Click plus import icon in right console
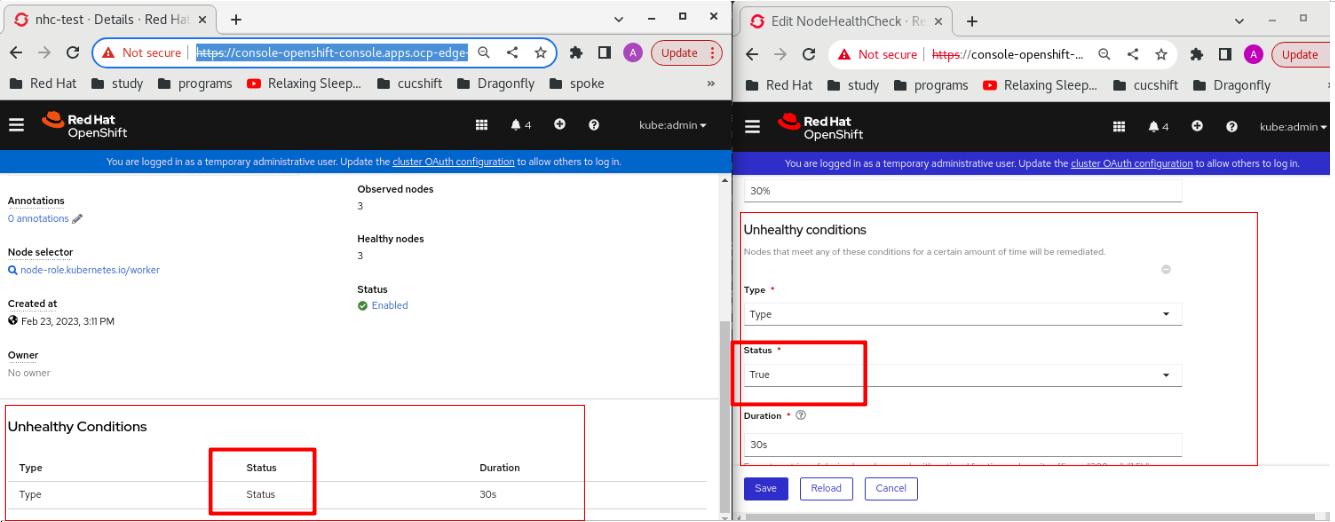Image resolution: width=1335 pixels, height=522 pixels. click(1197, 126)
